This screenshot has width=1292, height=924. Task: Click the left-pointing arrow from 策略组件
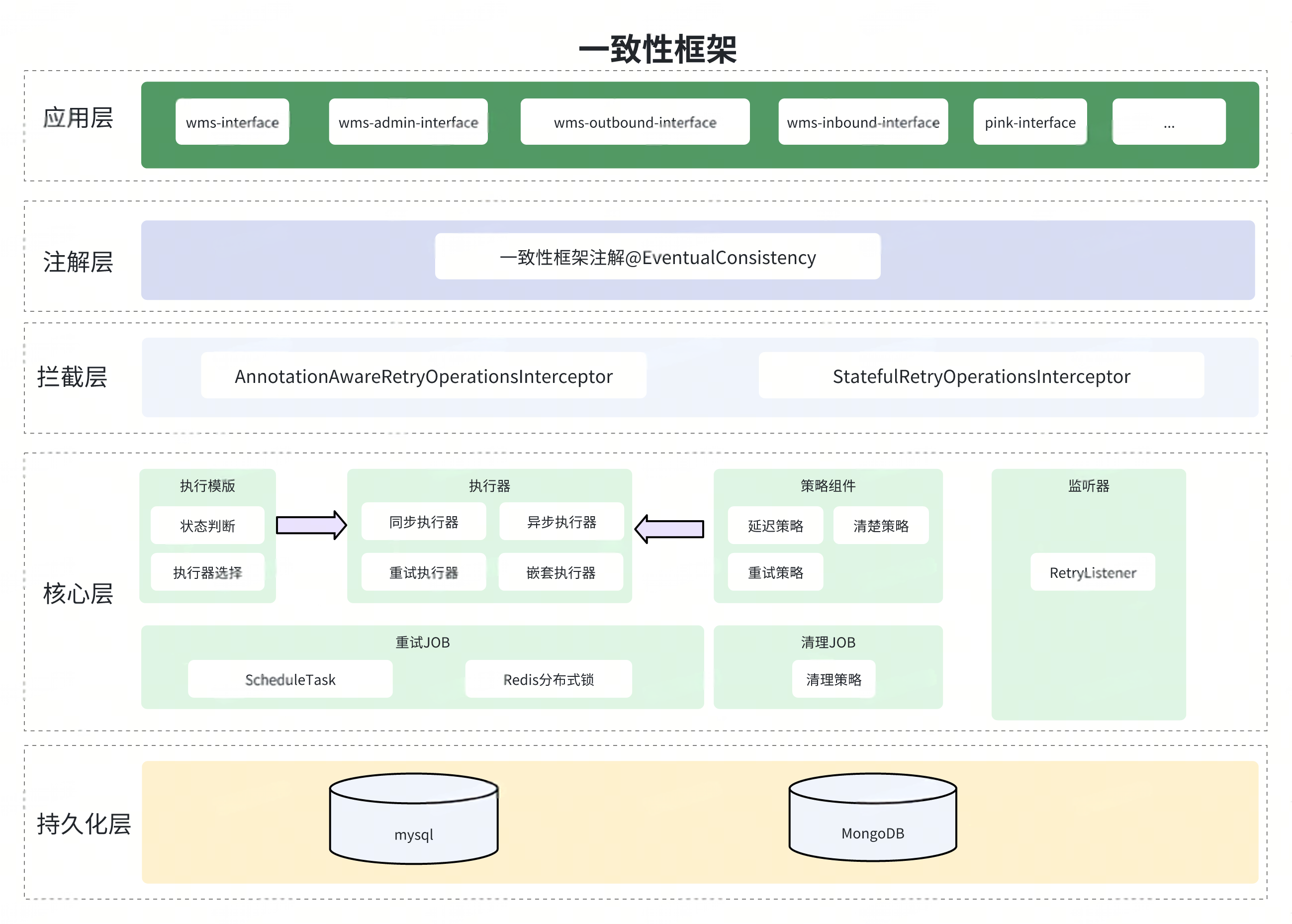(x=669, y=529)
